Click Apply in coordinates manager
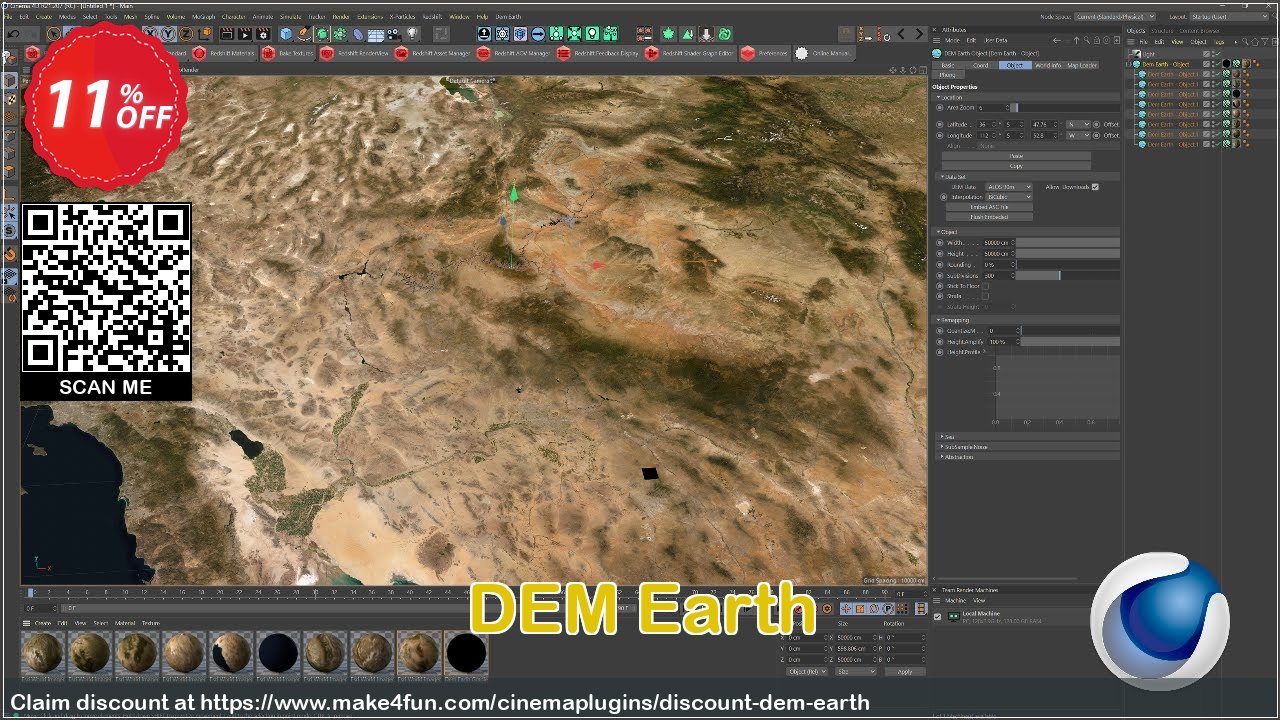This screenshot has width=1280, height=720. click(x=904, y=671)
